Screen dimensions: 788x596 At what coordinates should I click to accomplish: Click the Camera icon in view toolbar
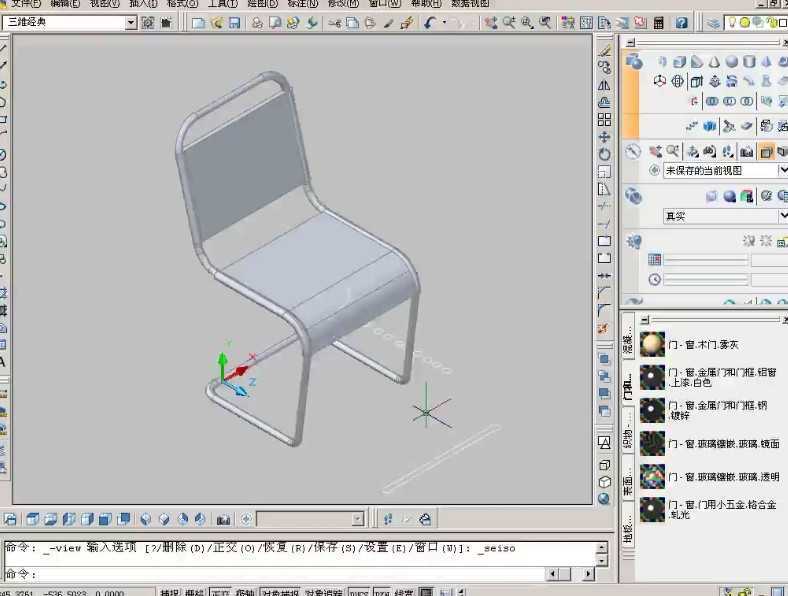point(223,519)
